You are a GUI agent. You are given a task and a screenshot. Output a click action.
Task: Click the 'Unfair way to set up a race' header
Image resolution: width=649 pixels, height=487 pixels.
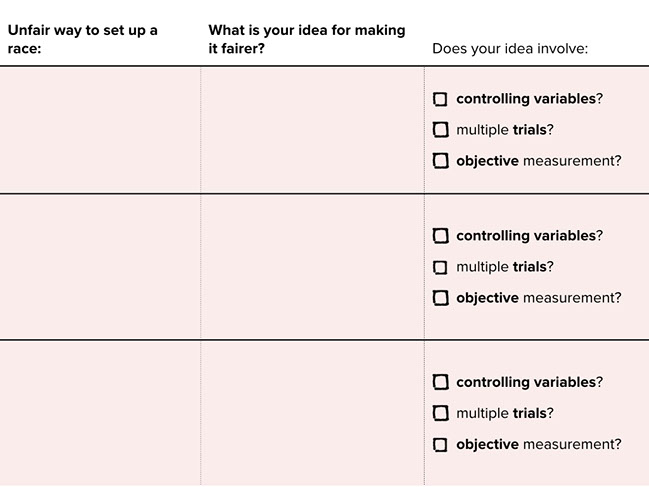coord(82,39)
